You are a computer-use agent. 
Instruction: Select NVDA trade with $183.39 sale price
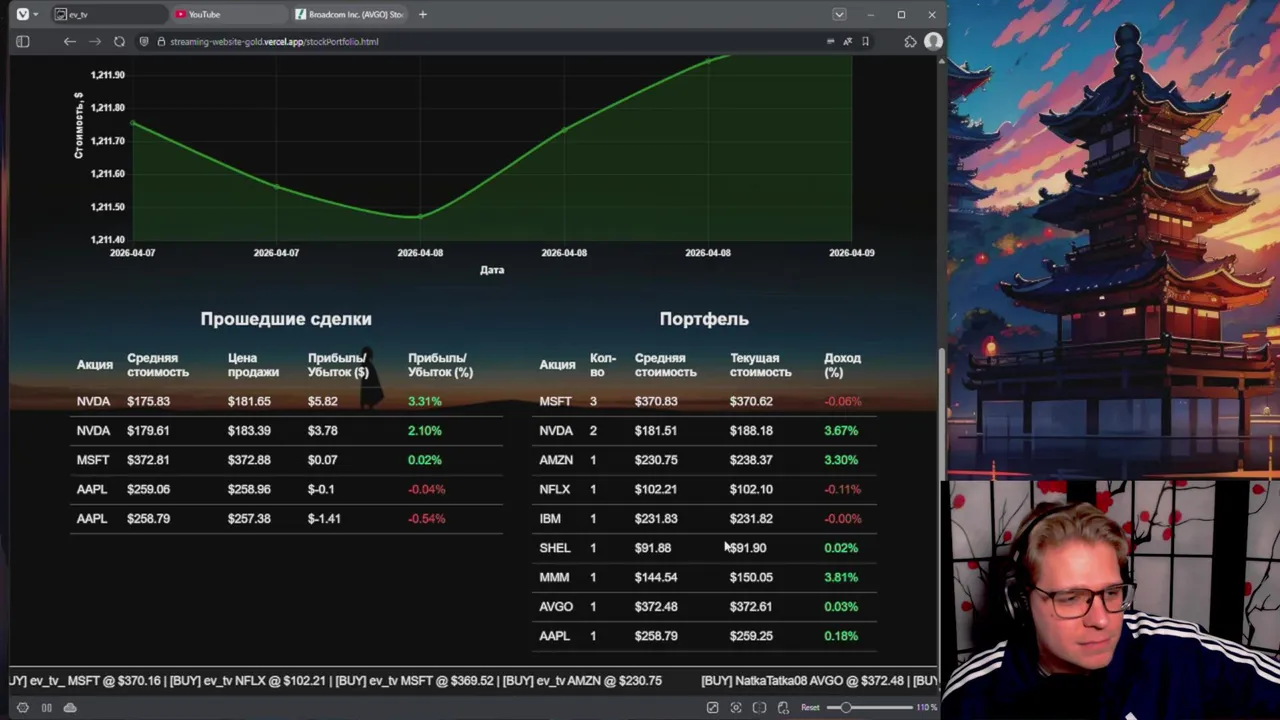click(286, 430)
